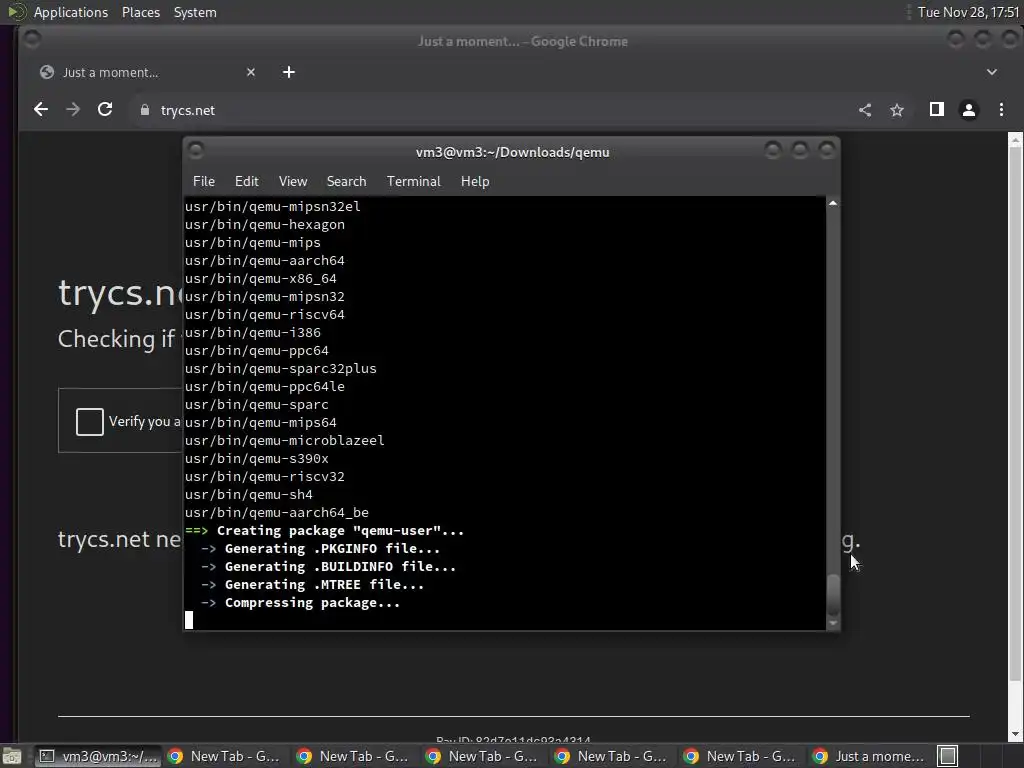Open the terminal File menu

coord(204,182)
